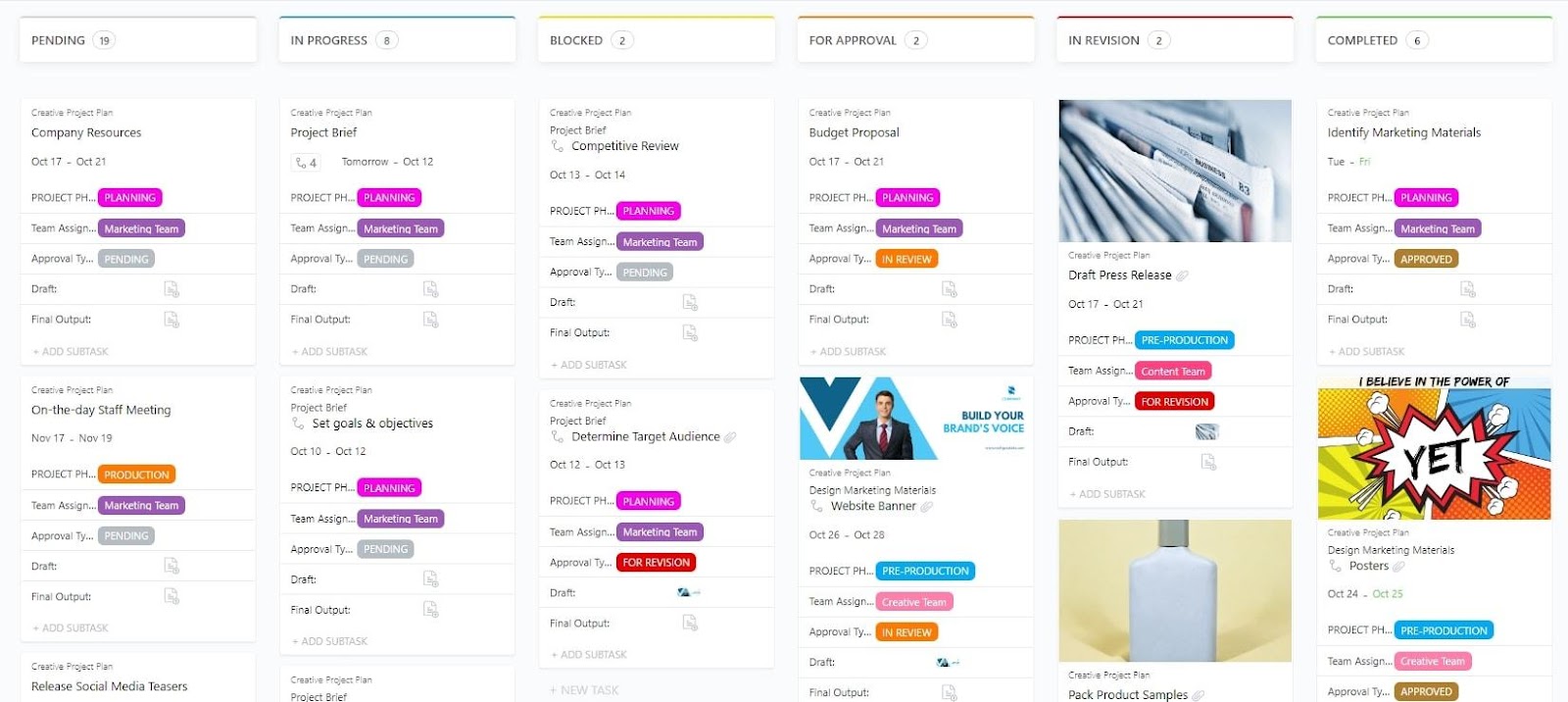Click the paperclip icon beside Website Banner
This screenshot has width=1568, height=702.
click(927, 507)
